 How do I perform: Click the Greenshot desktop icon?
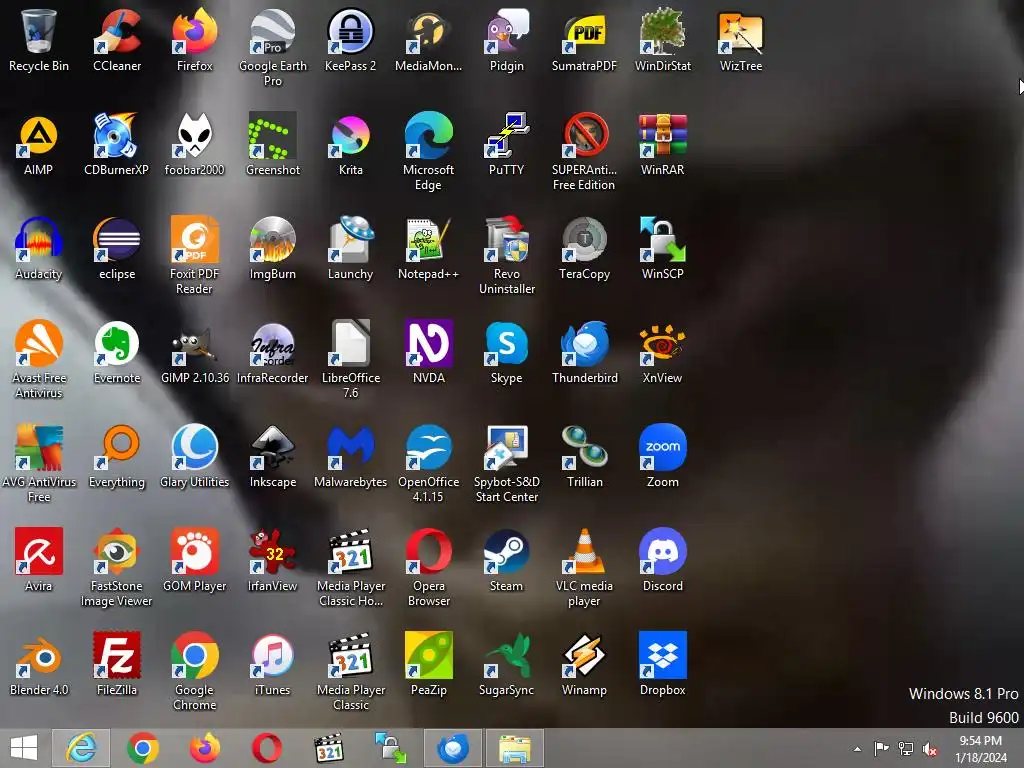tap(272, 144)
